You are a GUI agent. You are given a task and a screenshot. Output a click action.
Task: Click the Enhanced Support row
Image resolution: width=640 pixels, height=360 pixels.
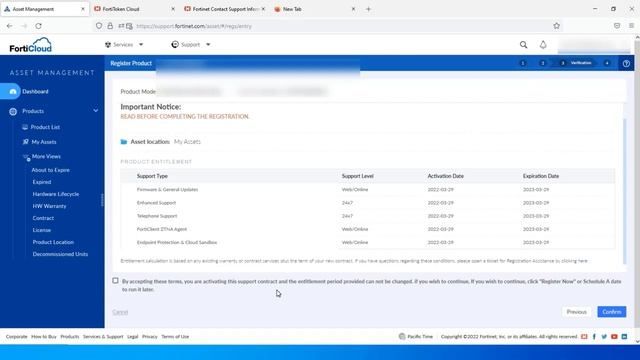(367, 202)
